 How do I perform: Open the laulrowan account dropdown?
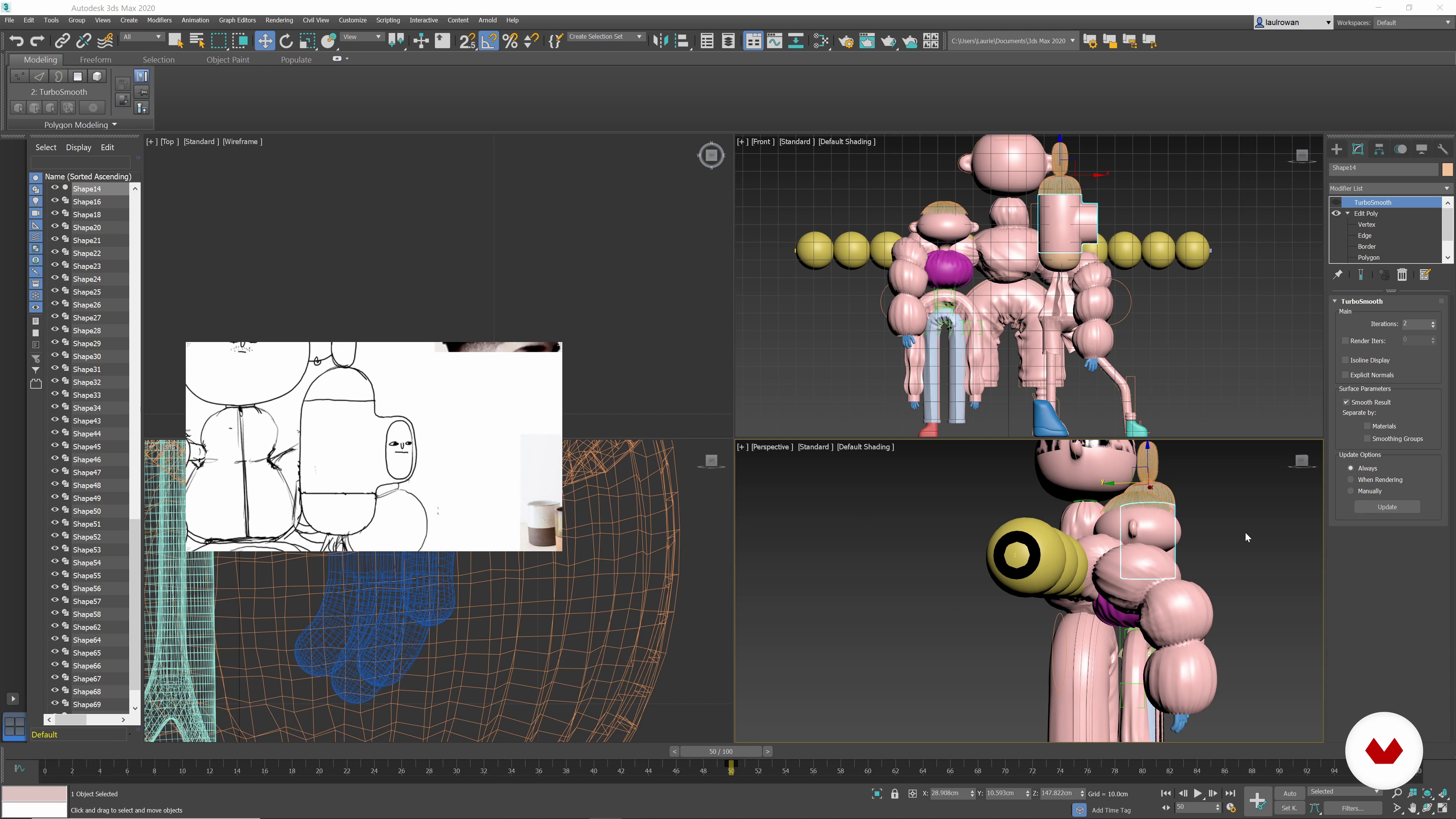click(1293, 23)
